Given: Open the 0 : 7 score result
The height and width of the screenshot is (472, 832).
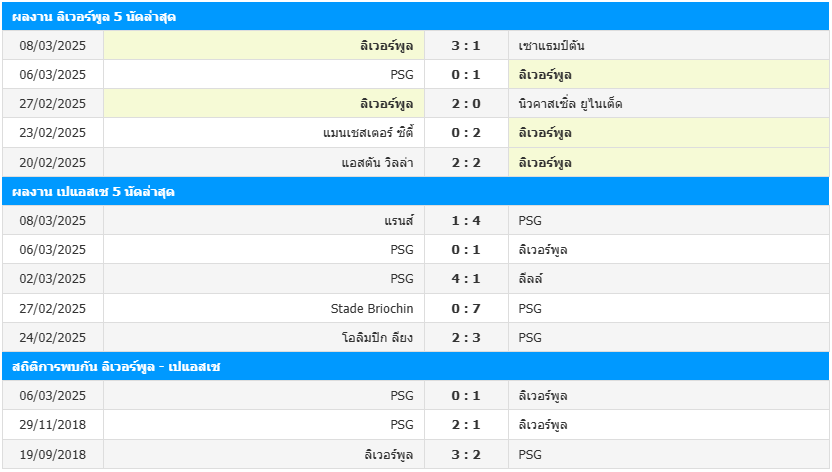Looking at the screenshot, I should point(466,309).
